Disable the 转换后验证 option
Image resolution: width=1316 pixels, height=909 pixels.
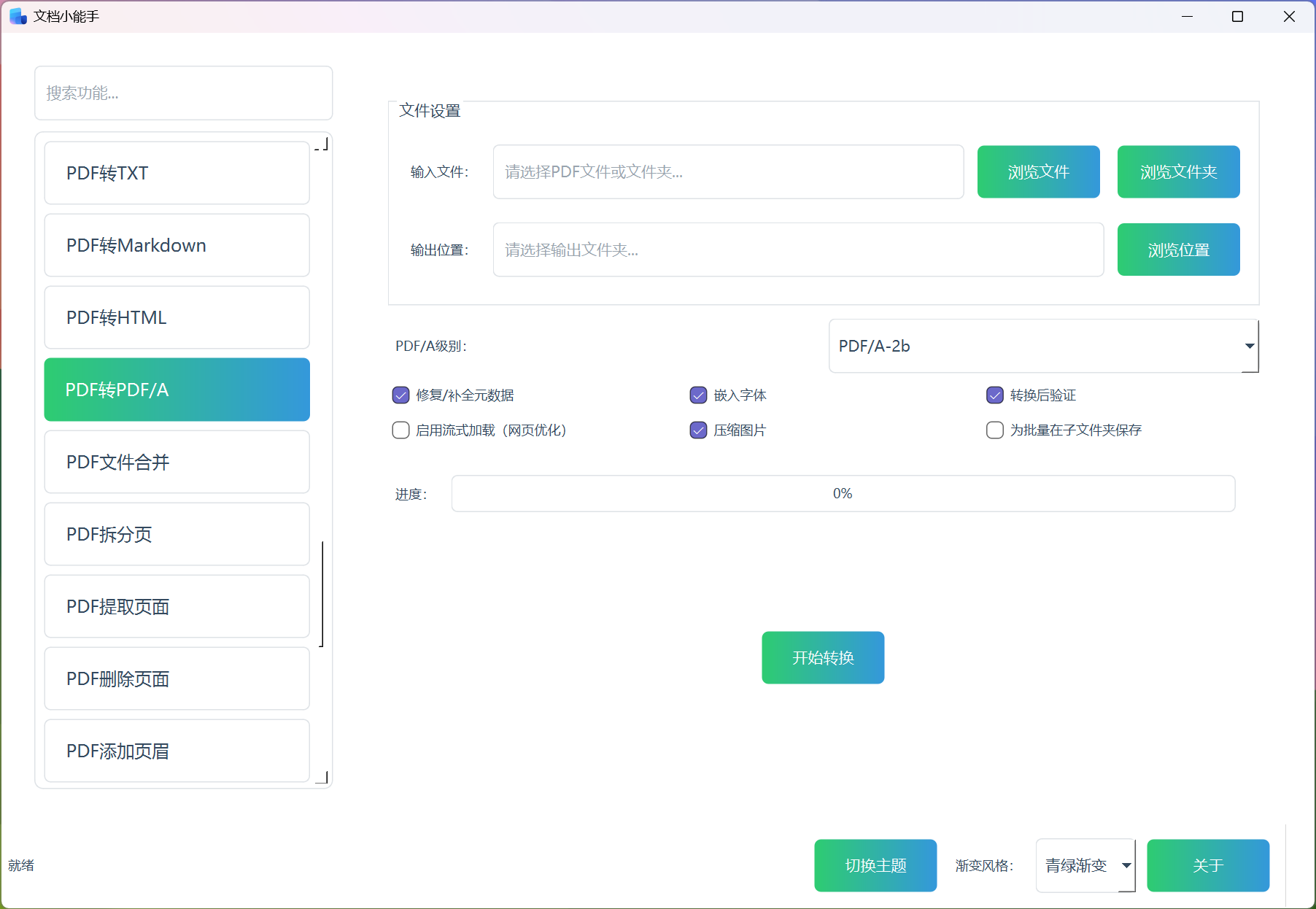(994, 395)
